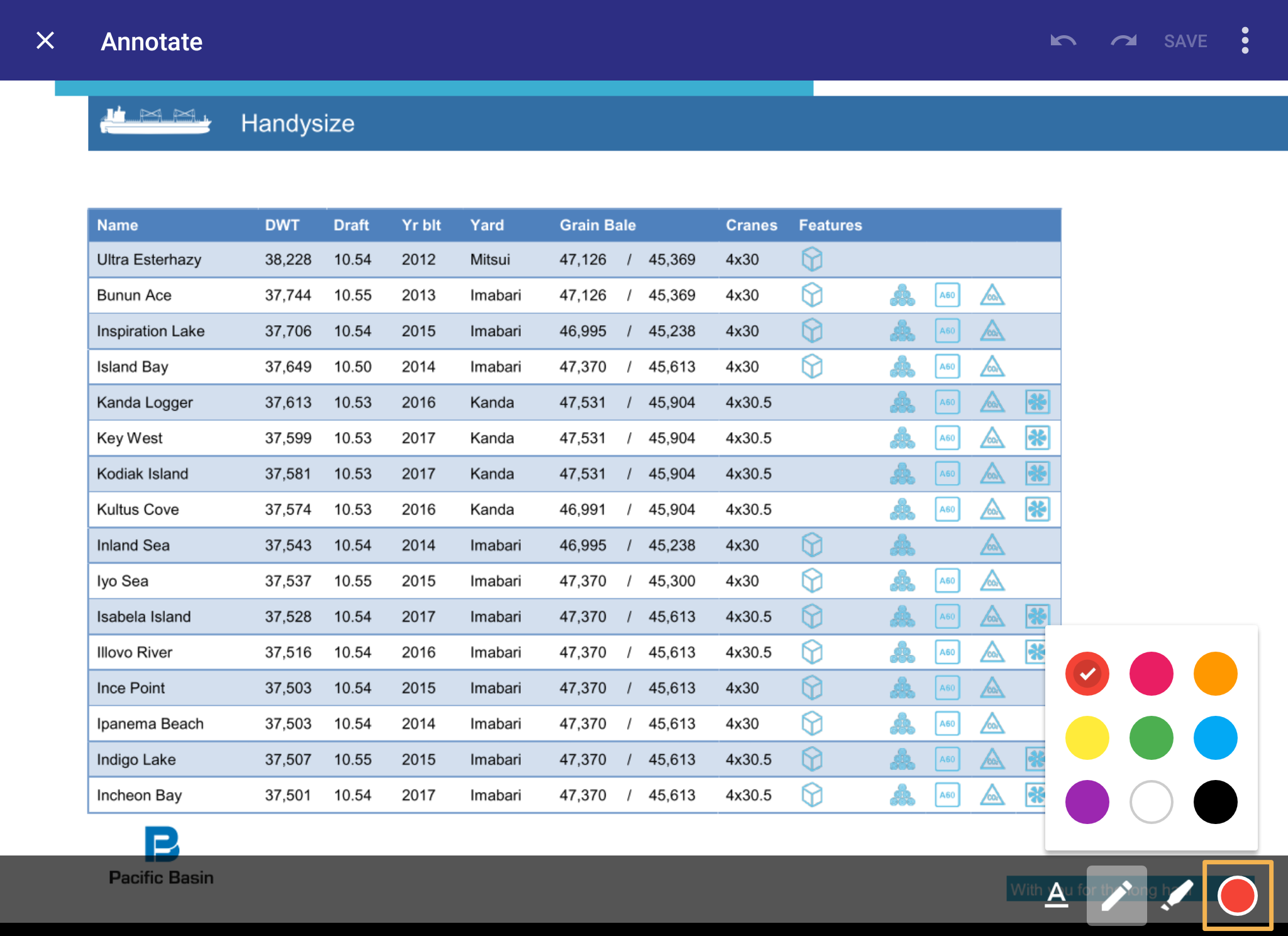
Task: Click the Bunun Ace ship name
Action: 134,295
